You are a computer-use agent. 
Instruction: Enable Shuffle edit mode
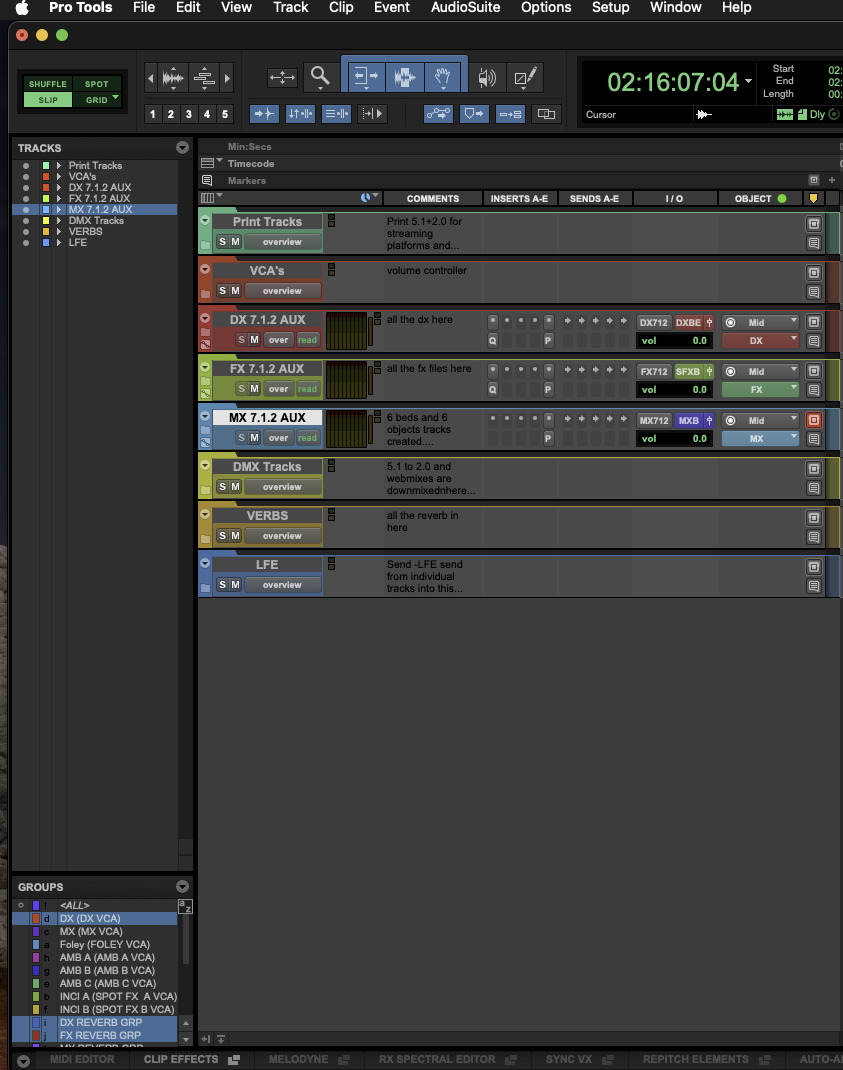(48, 84)
